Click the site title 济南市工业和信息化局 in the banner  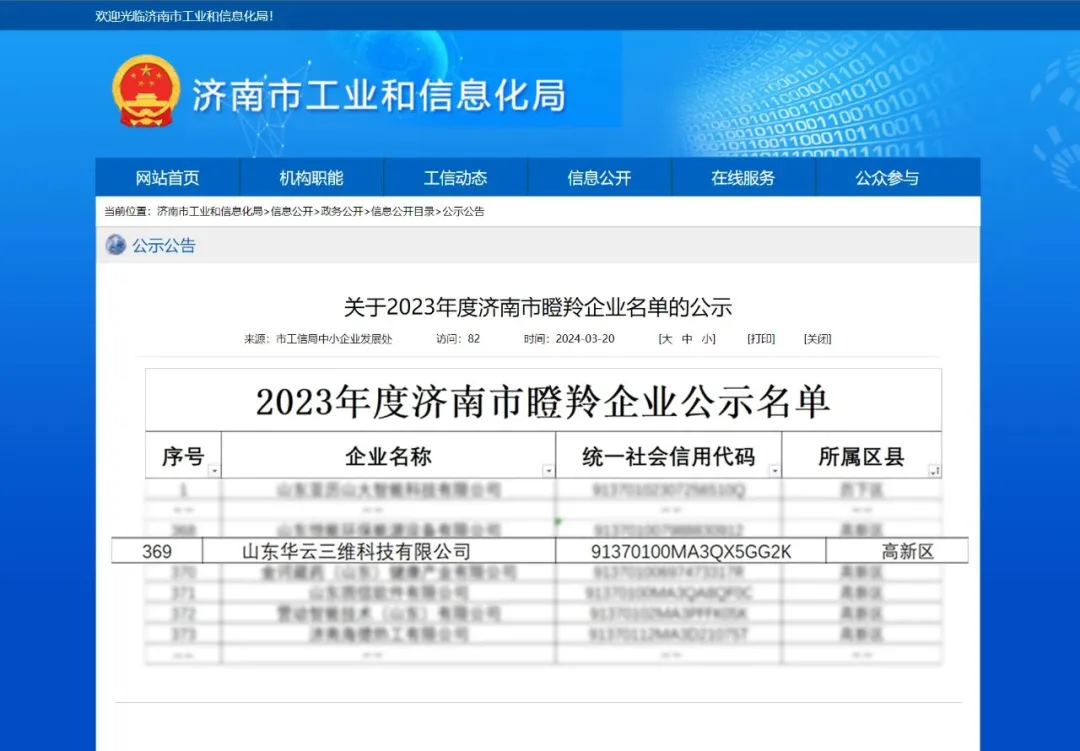379,94
